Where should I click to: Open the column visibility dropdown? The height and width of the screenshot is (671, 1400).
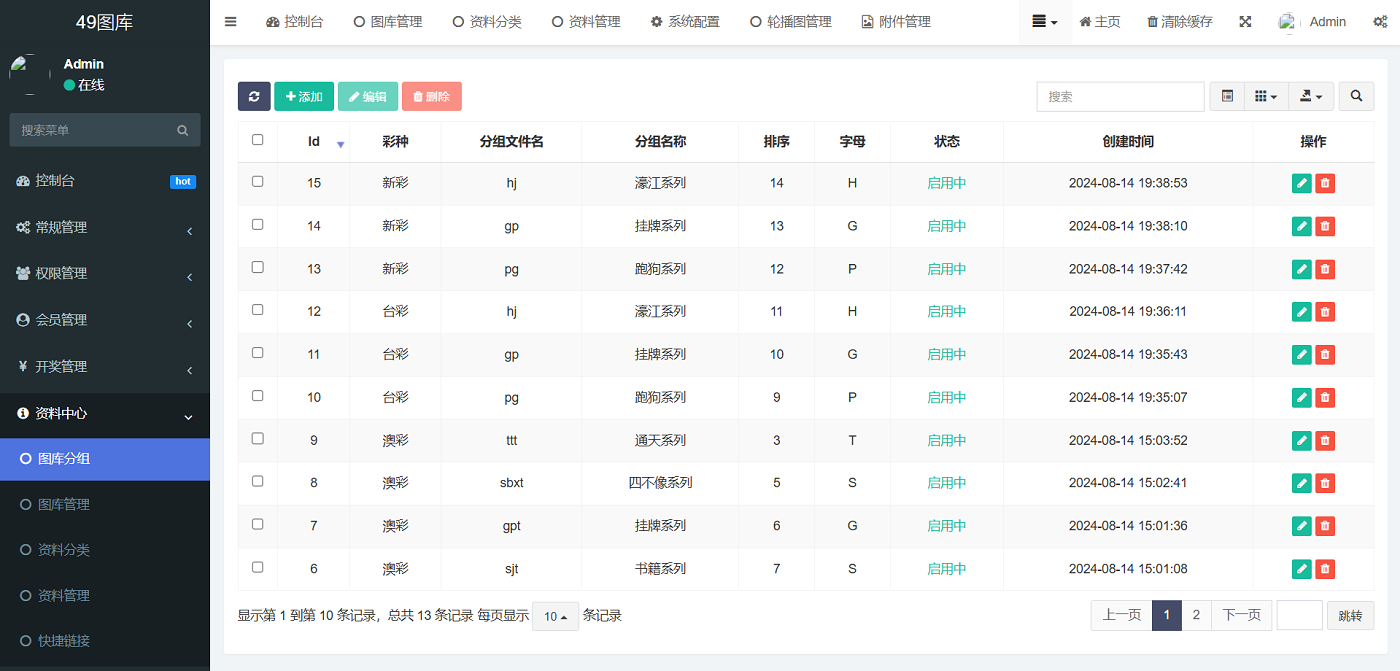tap(1266, 96)
